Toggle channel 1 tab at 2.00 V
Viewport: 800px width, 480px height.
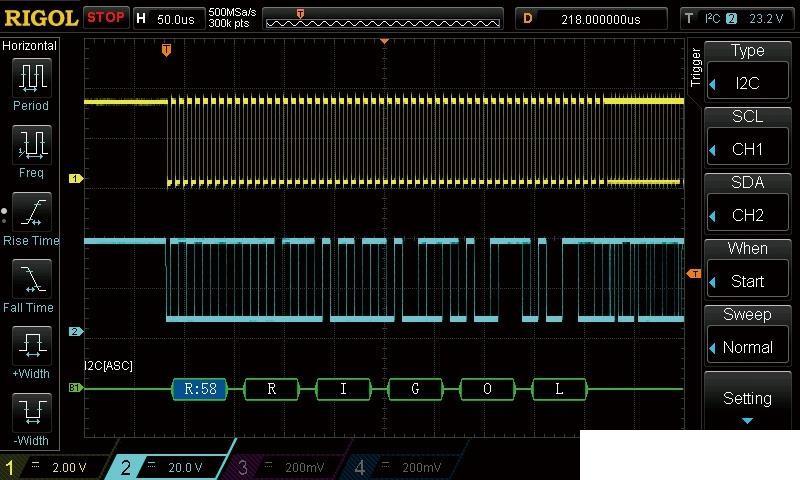pyautogui.click(x=55, y=467)
